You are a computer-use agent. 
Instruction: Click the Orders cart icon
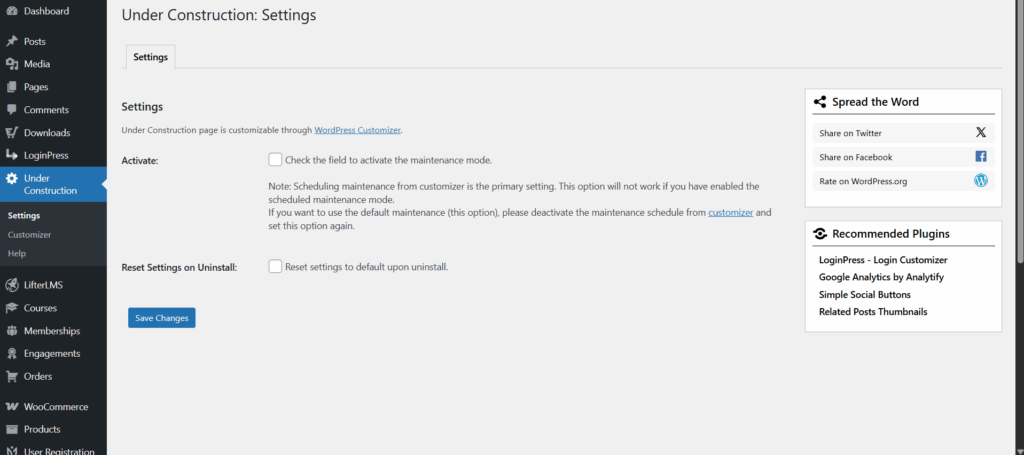tap(12, 377)
